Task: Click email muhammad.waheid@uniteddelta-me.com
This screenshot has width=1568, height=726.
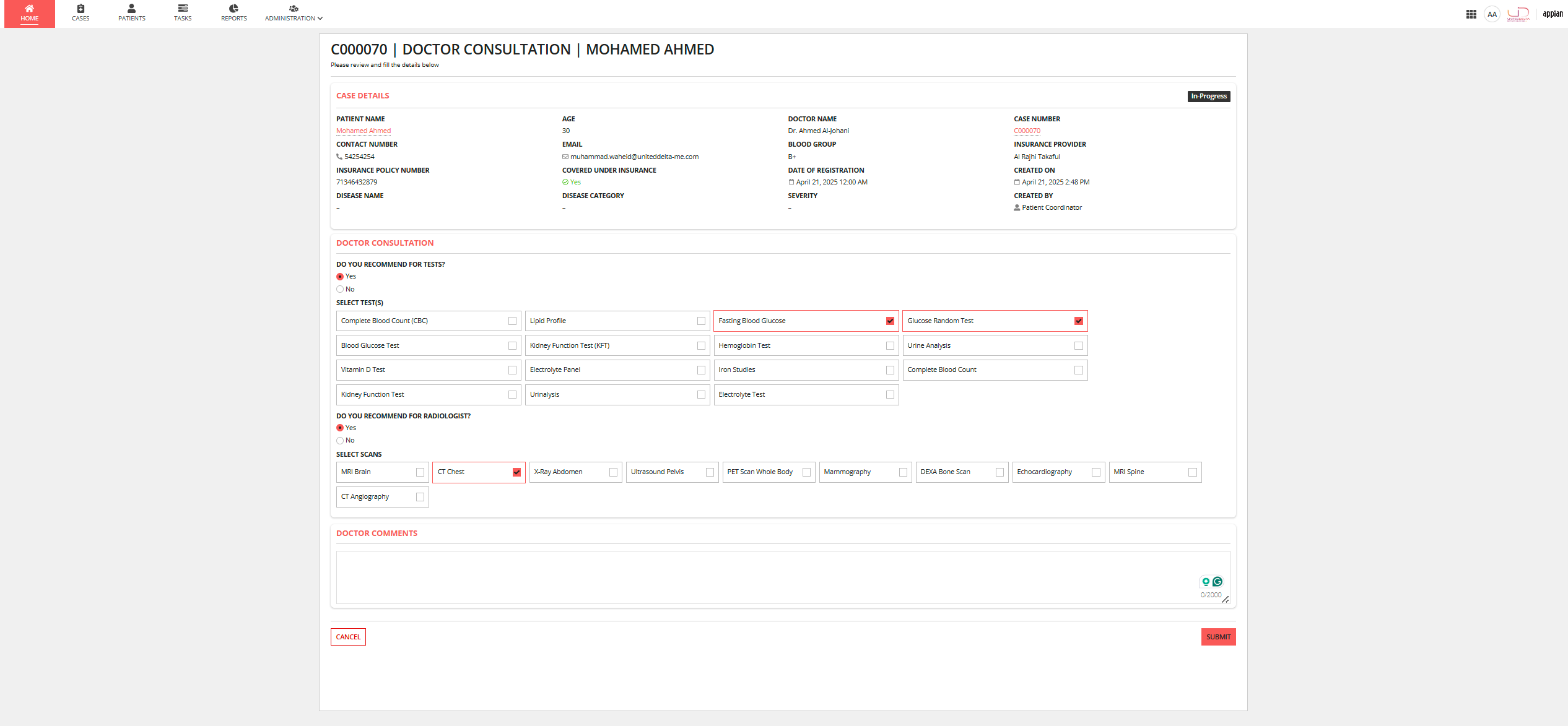Action: [x=634, y=157]
